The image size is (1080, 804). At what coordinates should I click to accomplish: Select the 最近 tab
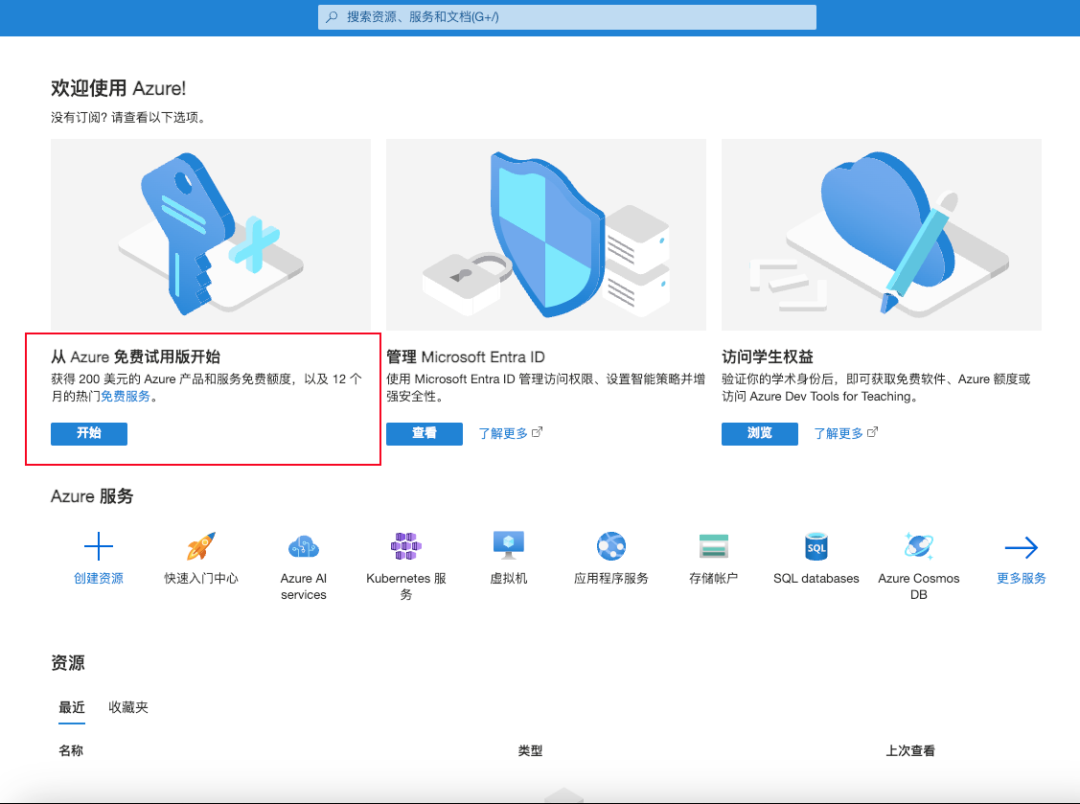point(71,706)
